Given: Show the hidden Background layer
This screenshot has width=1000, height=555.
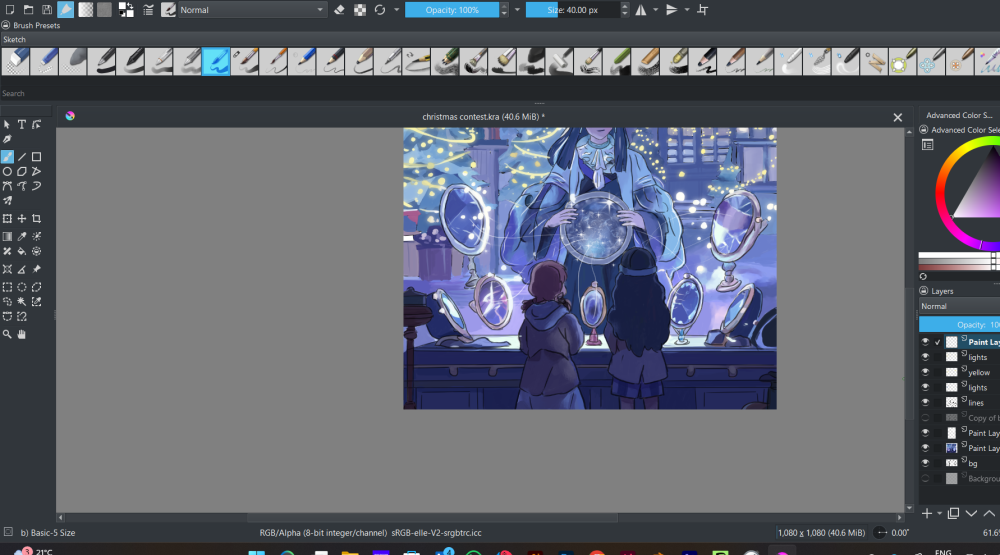Looking at the screenshot, I should pyautogui.click(x=925, y=479).
